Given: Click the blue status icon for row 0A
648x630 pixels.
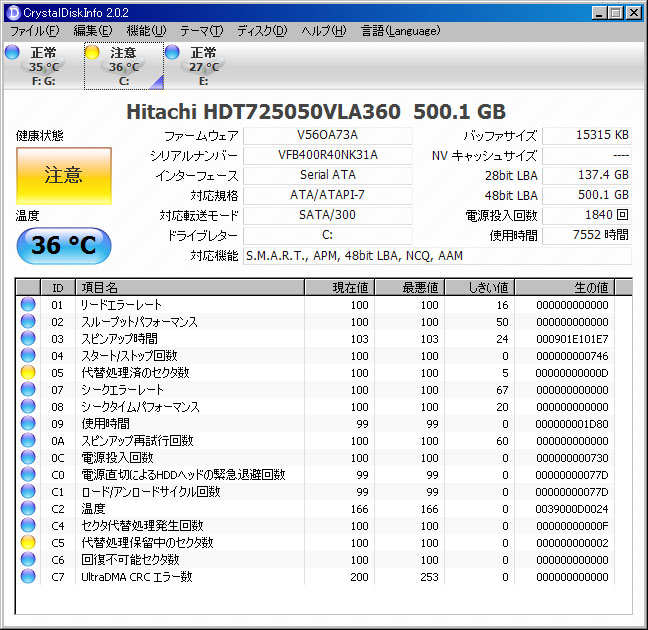Looking at the screenshot, I should point(28,440).
